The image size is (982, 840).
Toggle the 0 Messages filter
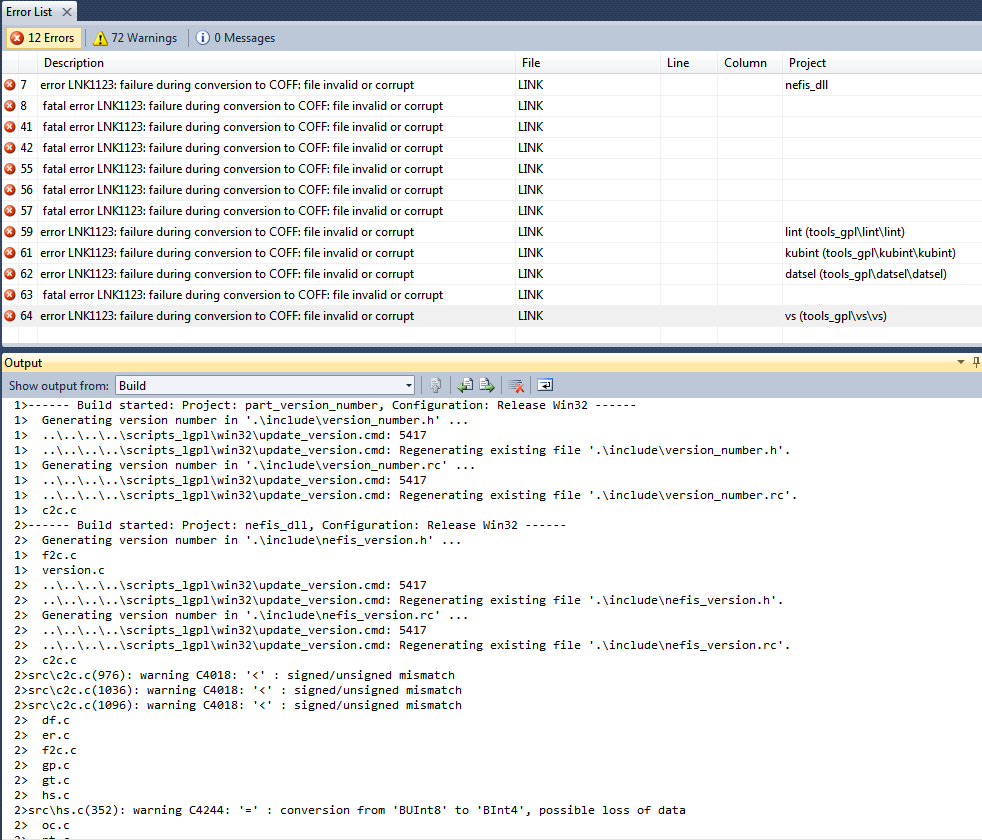[235, 38]
